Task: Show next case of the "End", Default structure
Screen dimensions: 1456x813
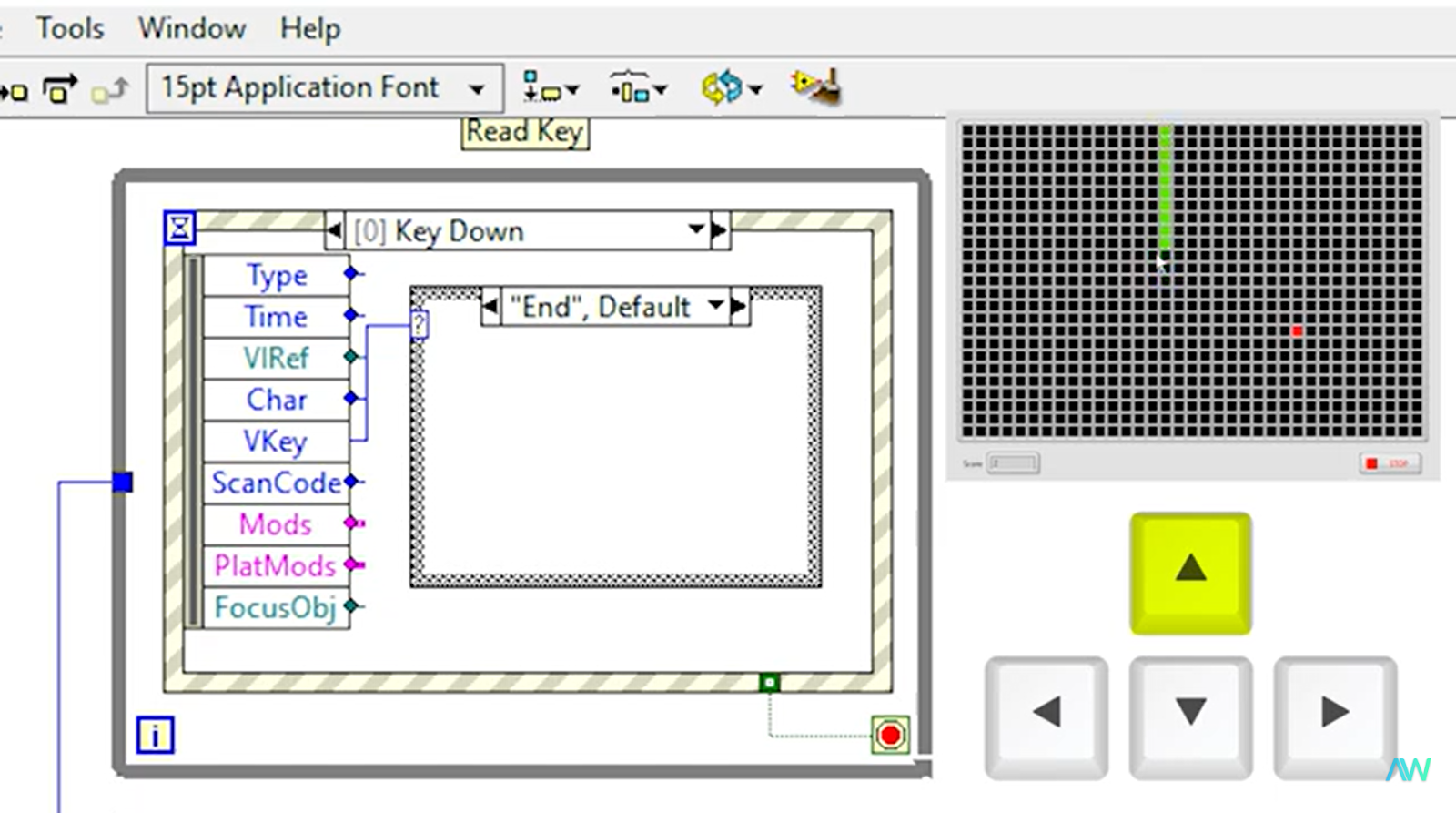Action: point(739,307)
